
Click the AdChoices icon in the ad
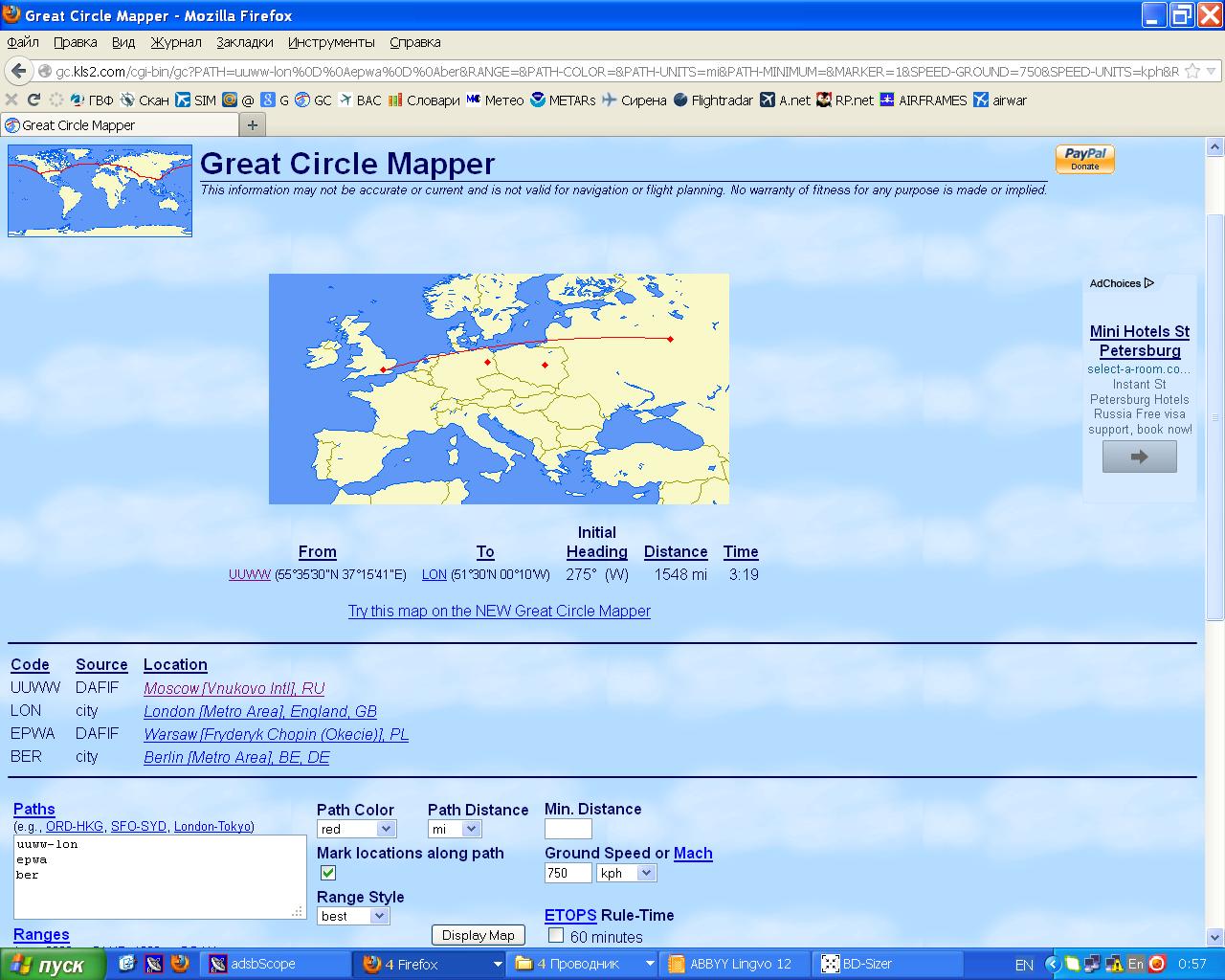click(x=1149, y=283)
